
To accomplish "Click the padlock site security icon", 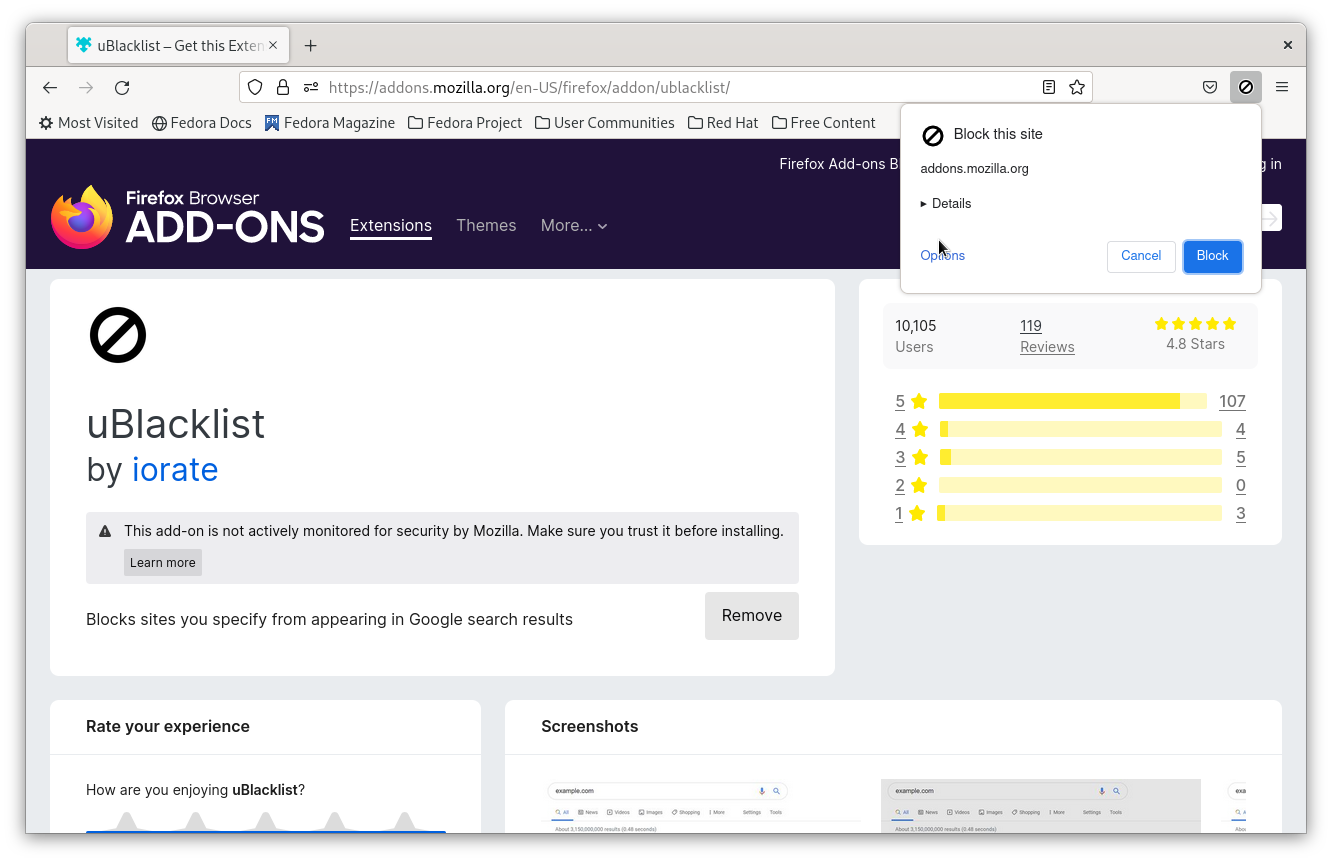I will [x=283, y=87].
